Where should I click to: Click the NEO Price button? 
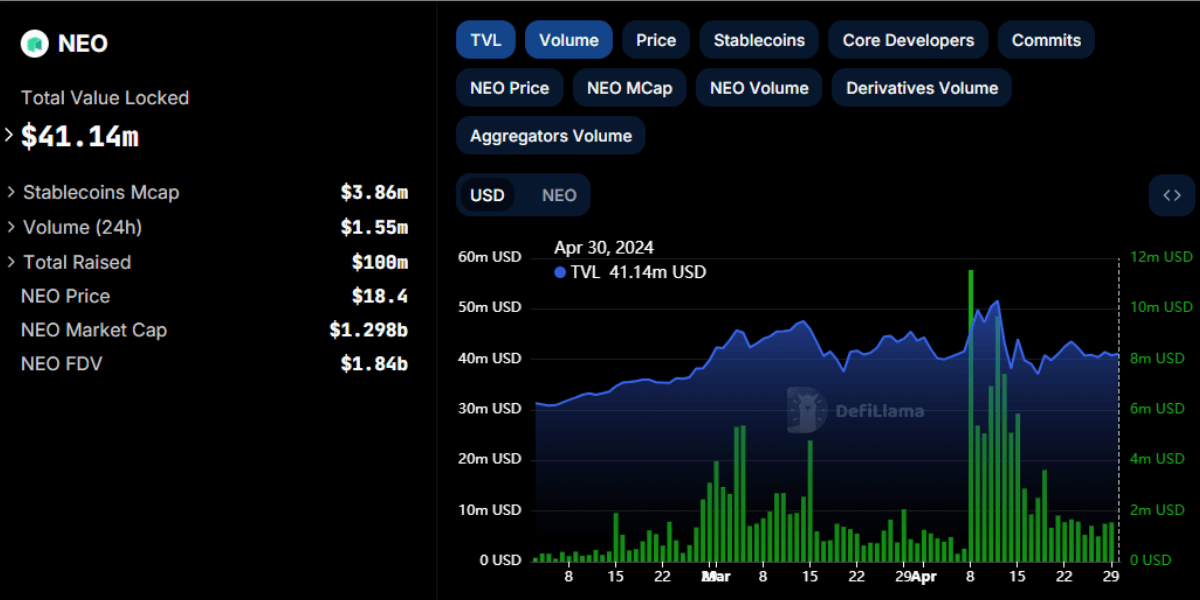(509, 88)
